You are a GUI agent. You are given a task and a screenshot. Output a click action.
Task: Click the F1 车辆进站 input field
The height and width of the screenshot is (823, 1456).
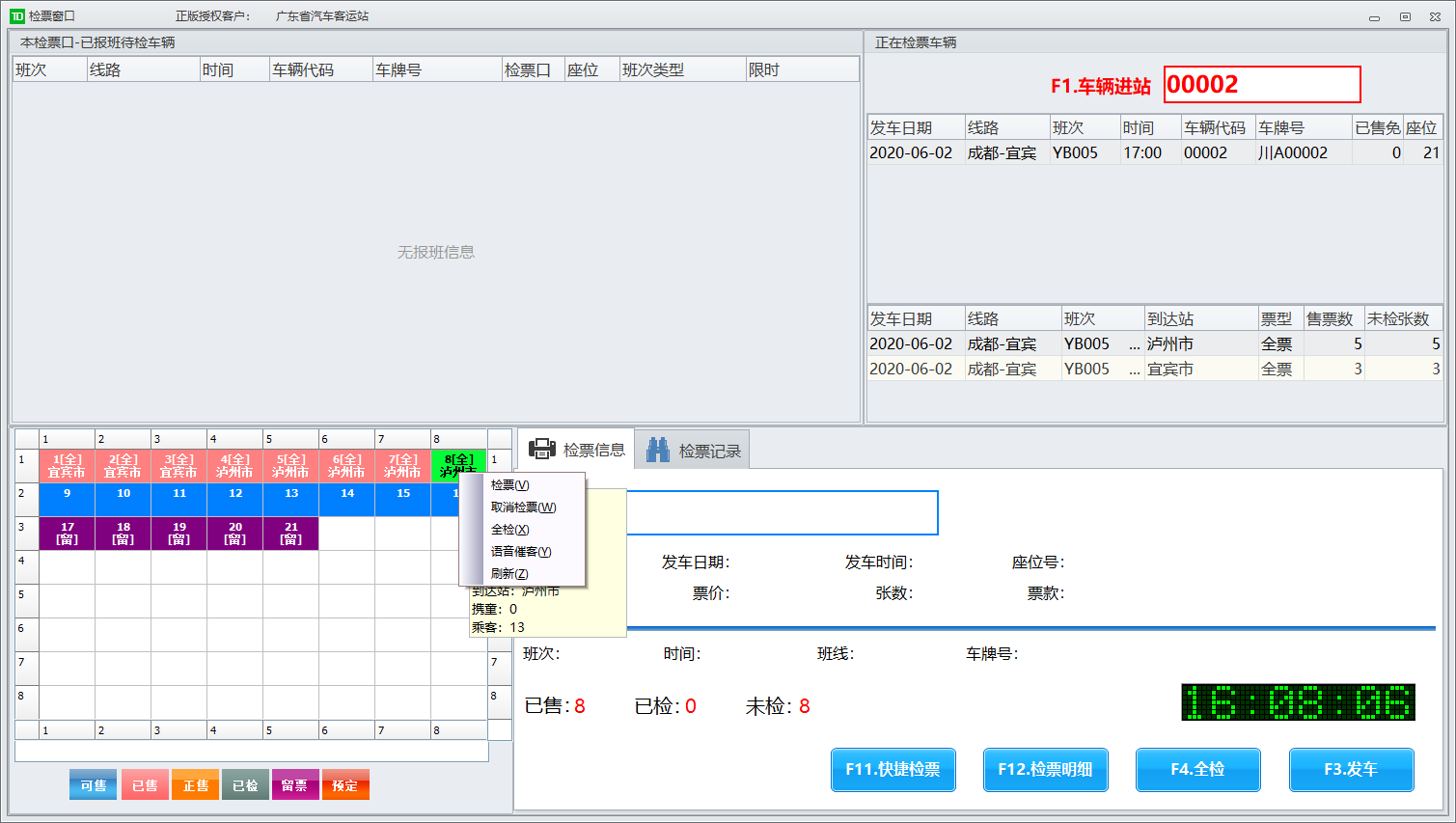click(x=1261, y=85)
